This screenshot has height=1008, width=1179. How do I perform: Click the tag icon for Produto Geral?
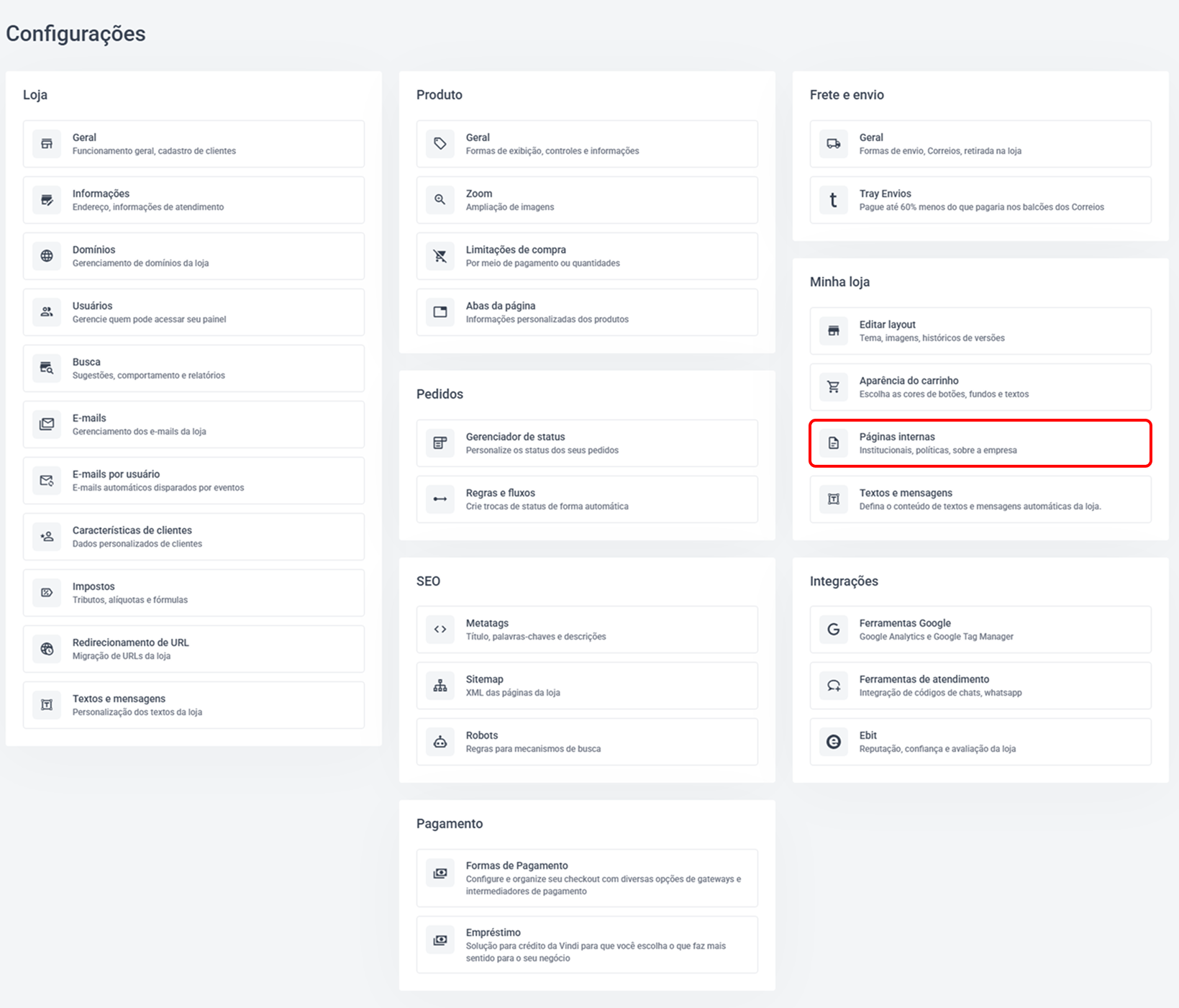440,144
